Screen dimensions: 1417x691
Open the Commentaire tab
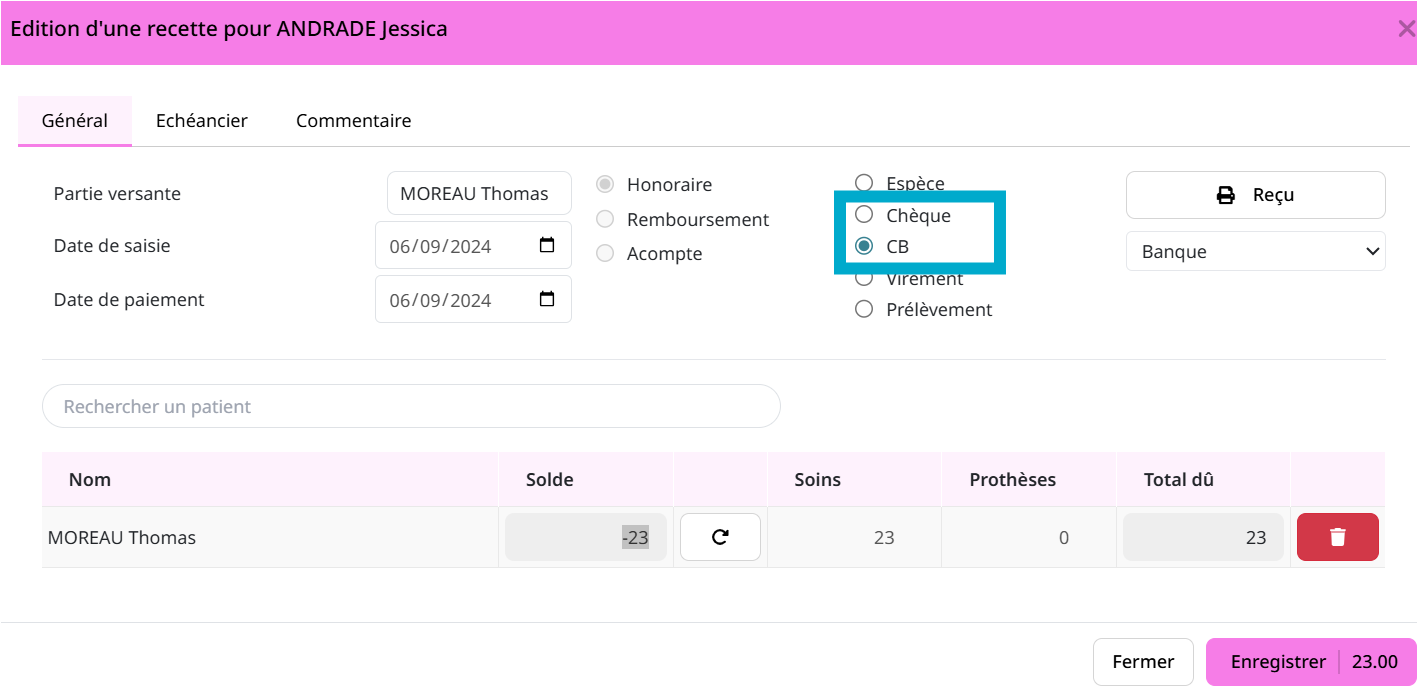(x=353, y=121)
